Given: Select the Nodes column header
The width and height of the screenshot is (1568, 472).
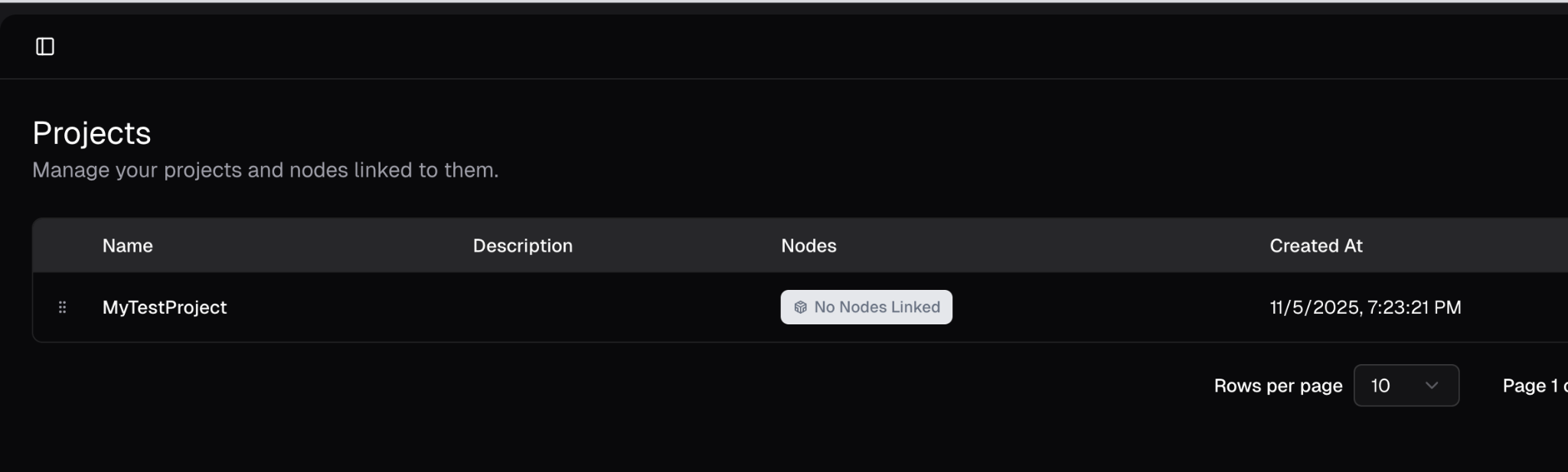Looking at the screenshot, I should tap(808, 246).
